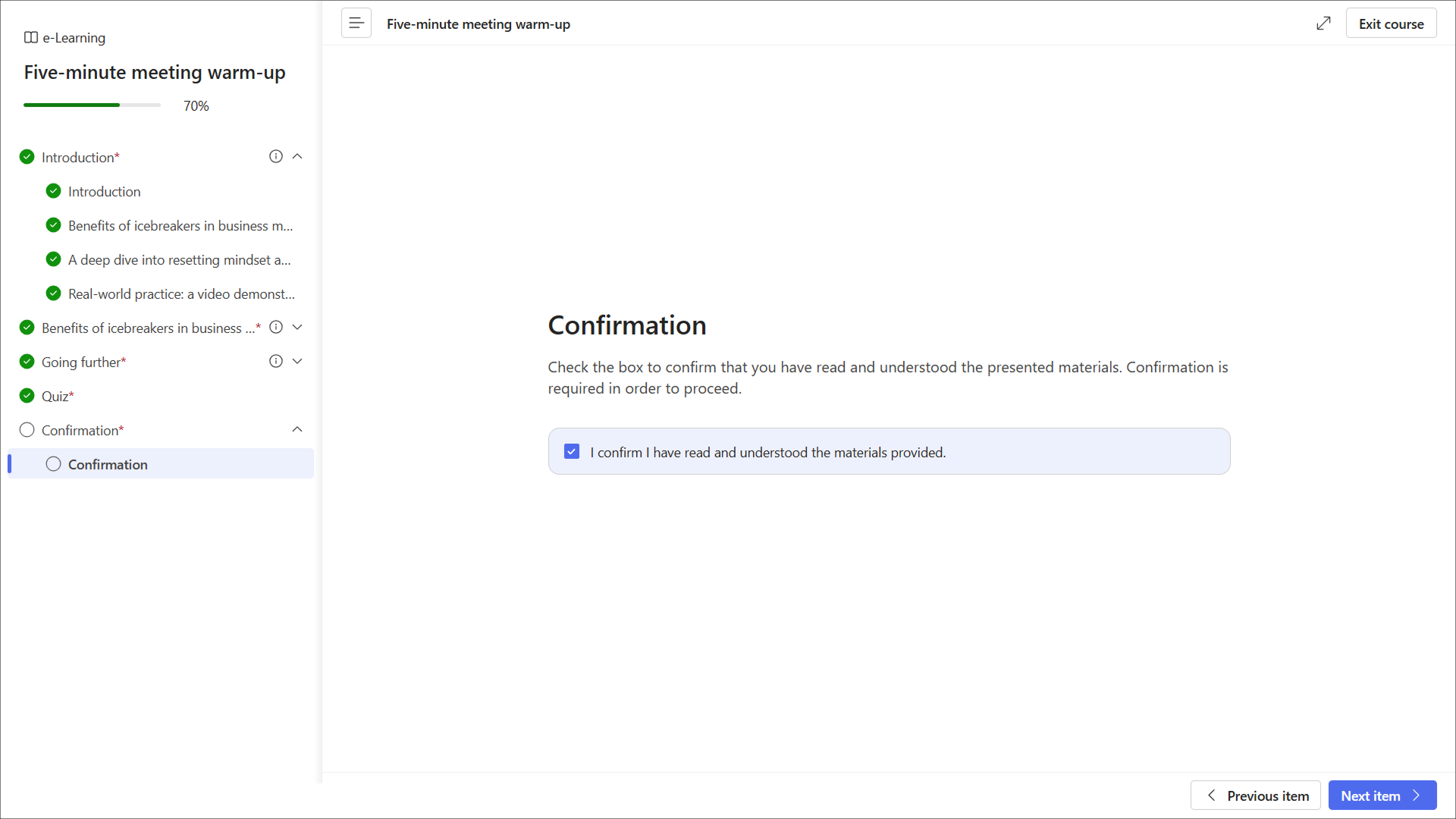Click the e-Learning book icon

pyautogui.click(x=31, y=37)
